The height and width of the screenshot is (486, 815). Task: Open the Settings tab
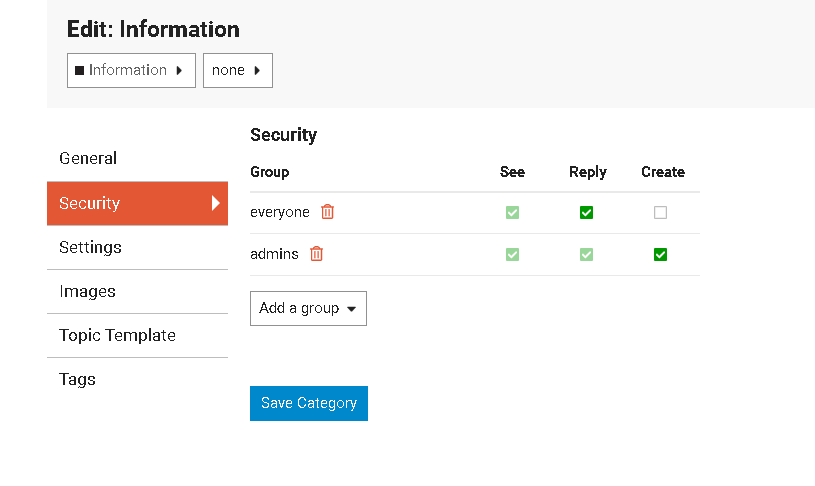(137, 247)
